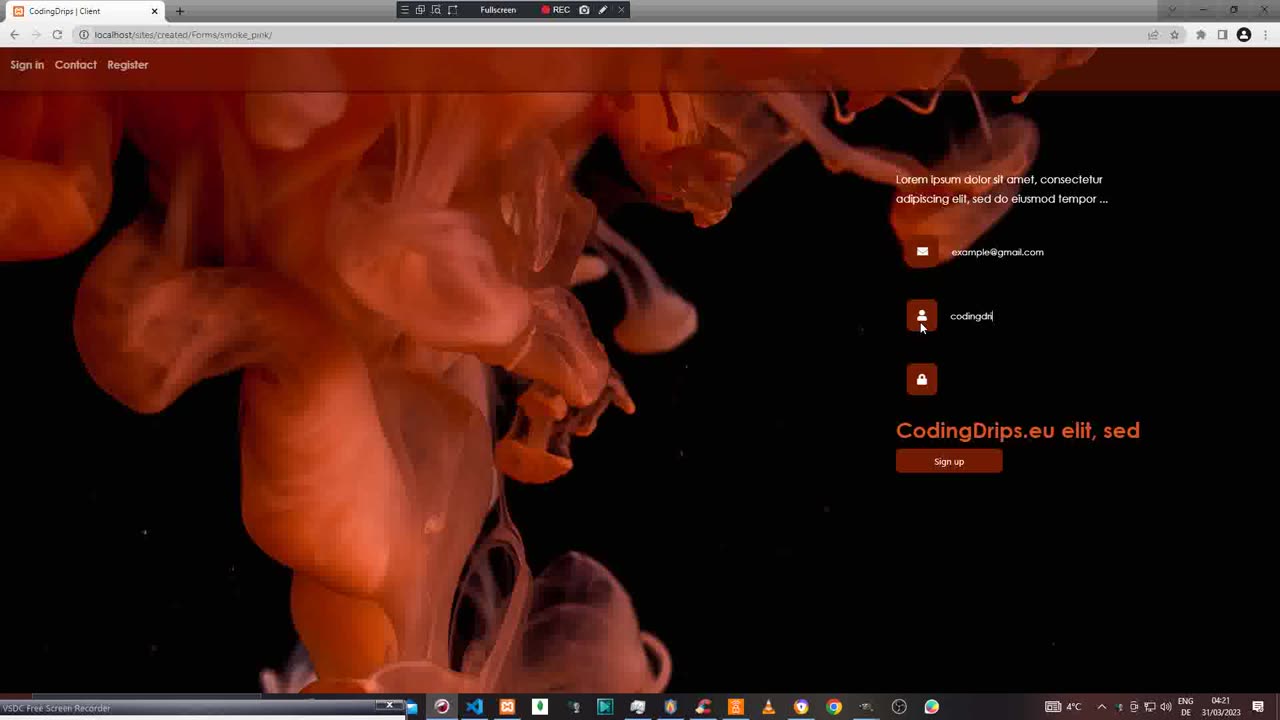Close the VSDC Free Screen Recorder popup
1280x720 pixels.
pos(390,705)
